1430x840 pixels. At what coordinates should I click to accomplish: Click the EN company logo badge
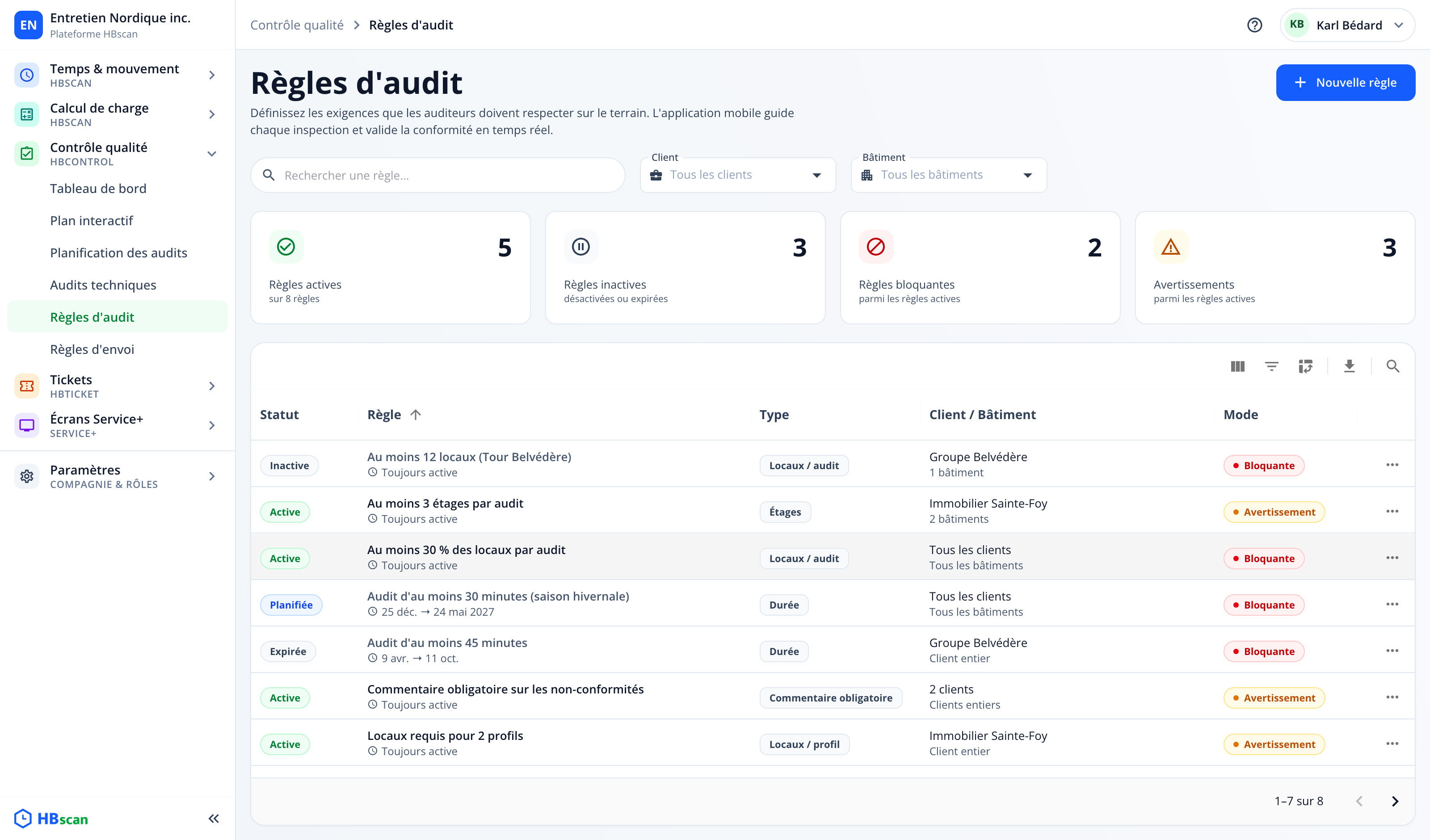pyautogui.click(x=28, y=25)
